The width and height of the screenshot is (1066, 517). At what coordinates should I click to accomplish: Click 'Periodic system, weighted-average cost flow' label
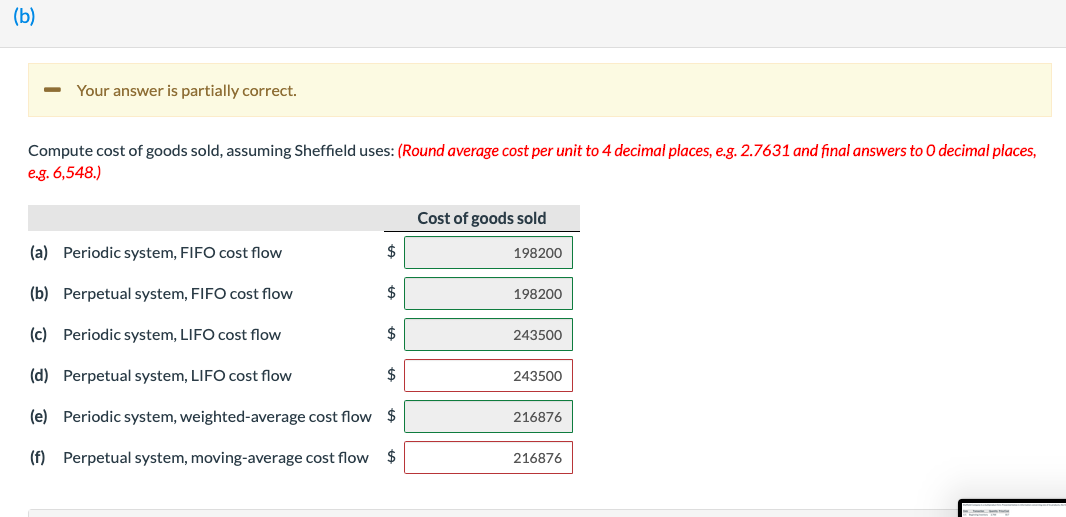218,416
